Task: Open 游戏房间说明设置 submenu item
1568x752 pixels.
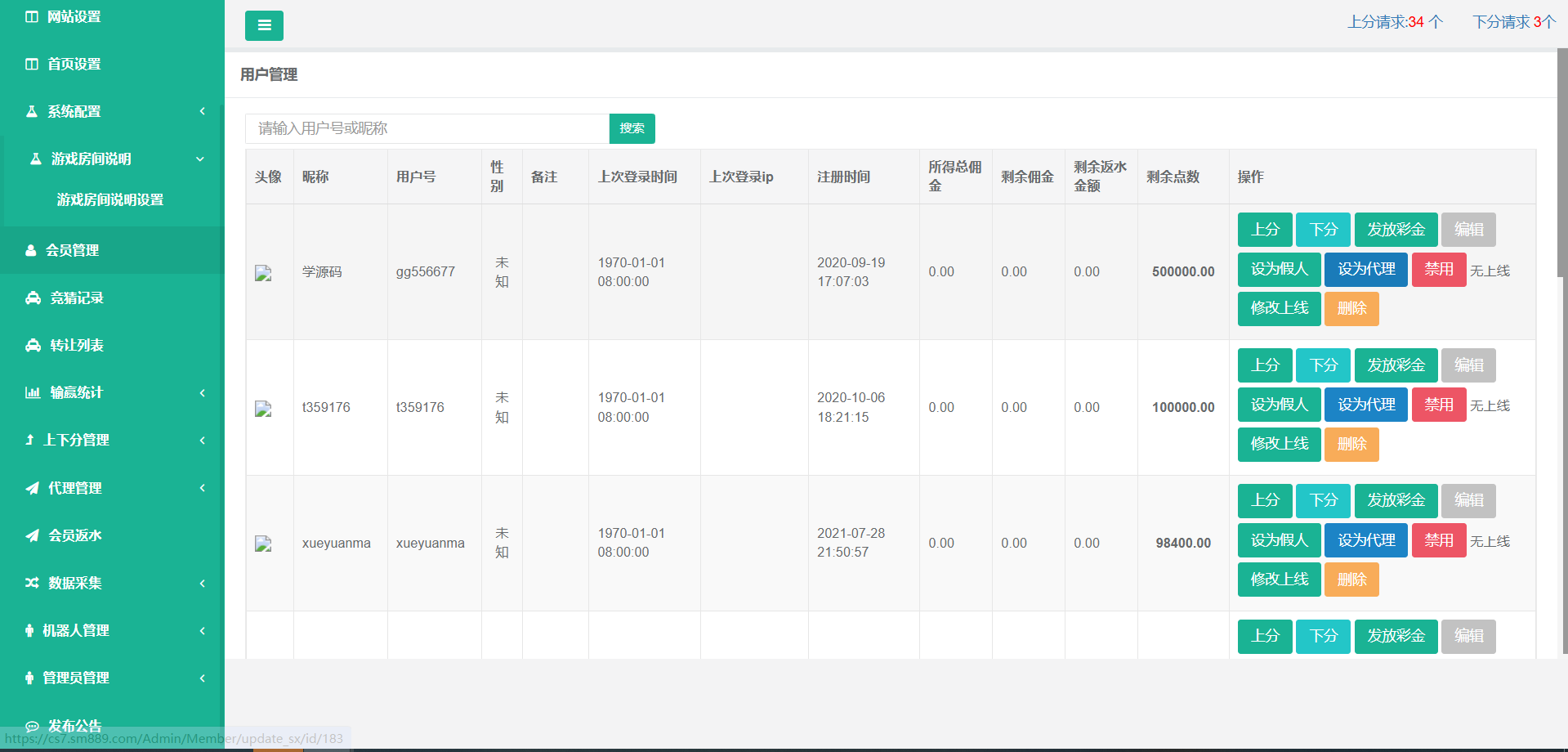Action: tap(110, 199)
